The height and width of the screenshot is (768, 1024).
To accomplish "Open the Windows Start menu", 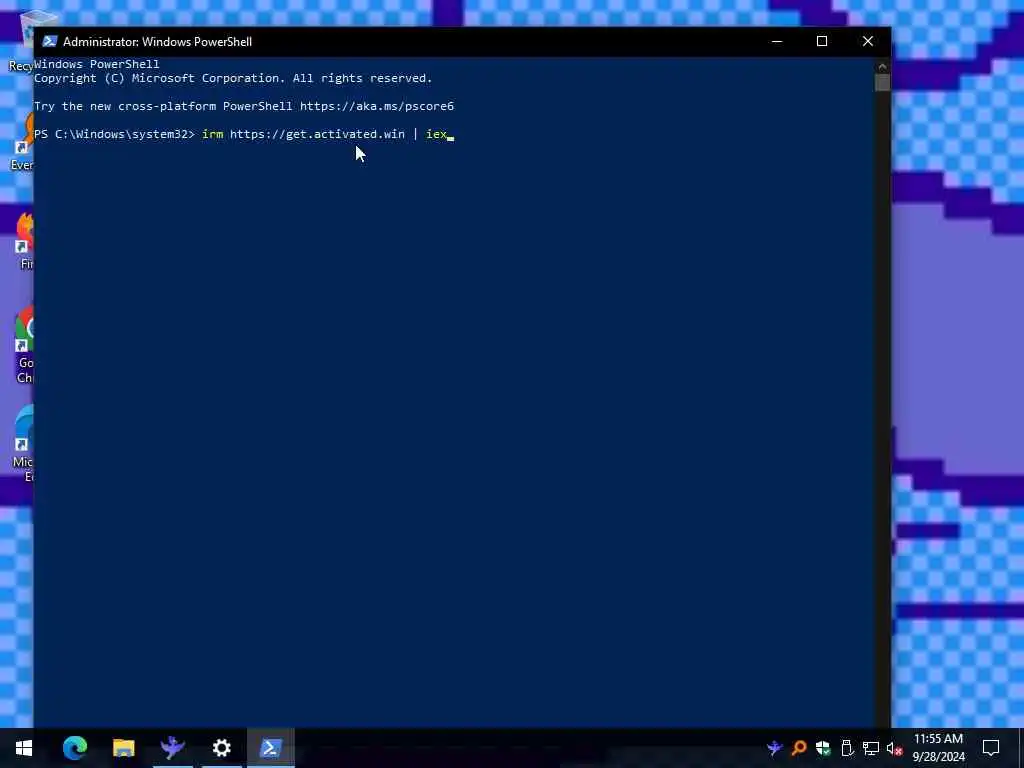I will [24, 748].
